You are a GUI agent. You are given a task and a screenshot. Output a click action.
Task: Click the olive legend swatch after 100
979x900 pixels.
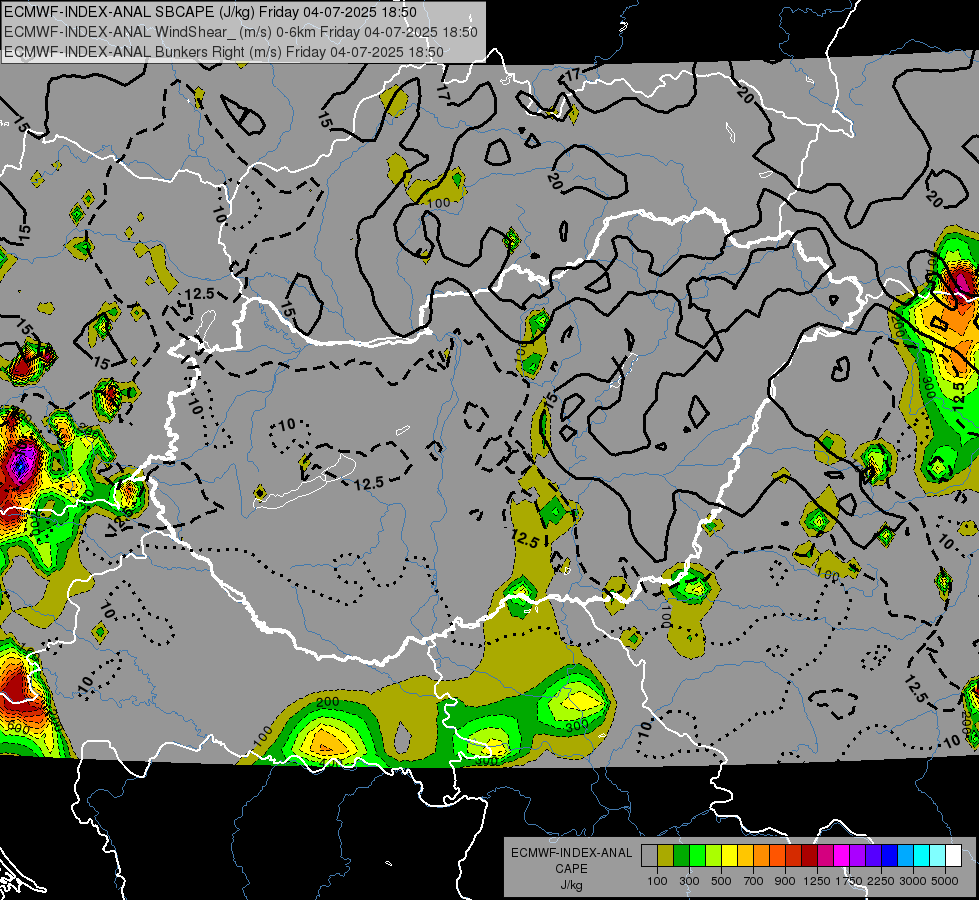click(x=666, y=856)
